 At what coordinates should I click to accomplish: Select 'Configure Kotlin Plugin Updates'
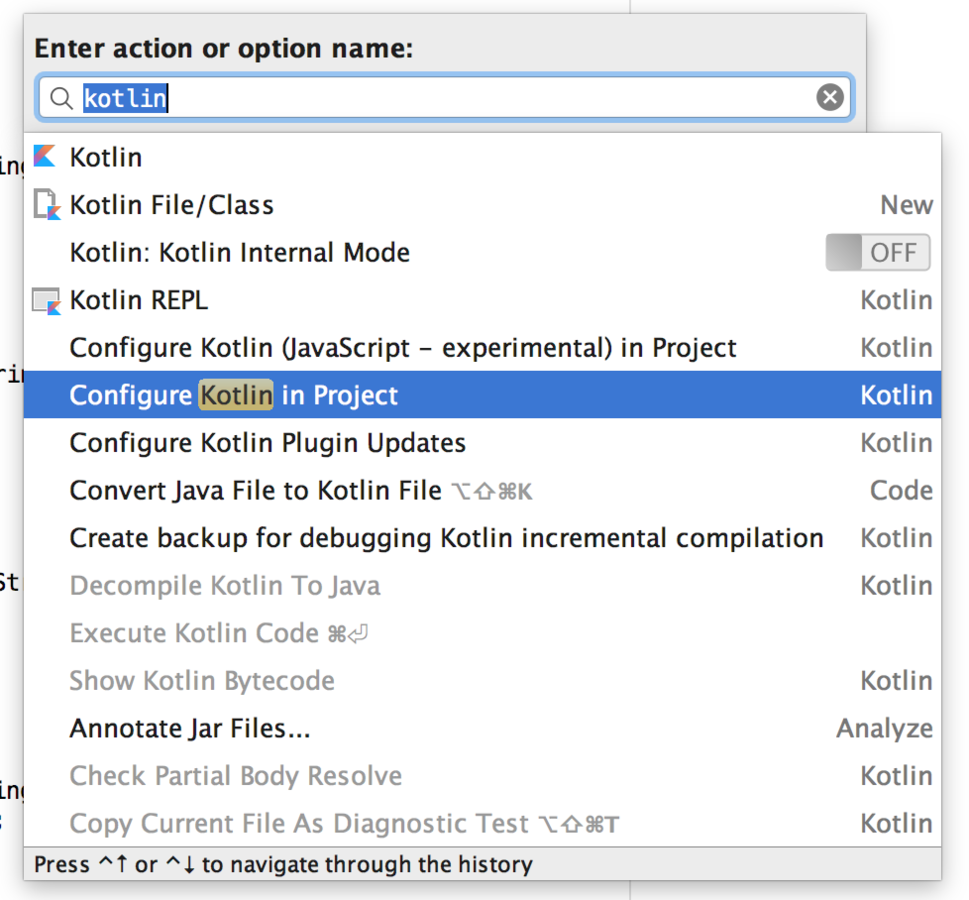(x=482, y=443)
